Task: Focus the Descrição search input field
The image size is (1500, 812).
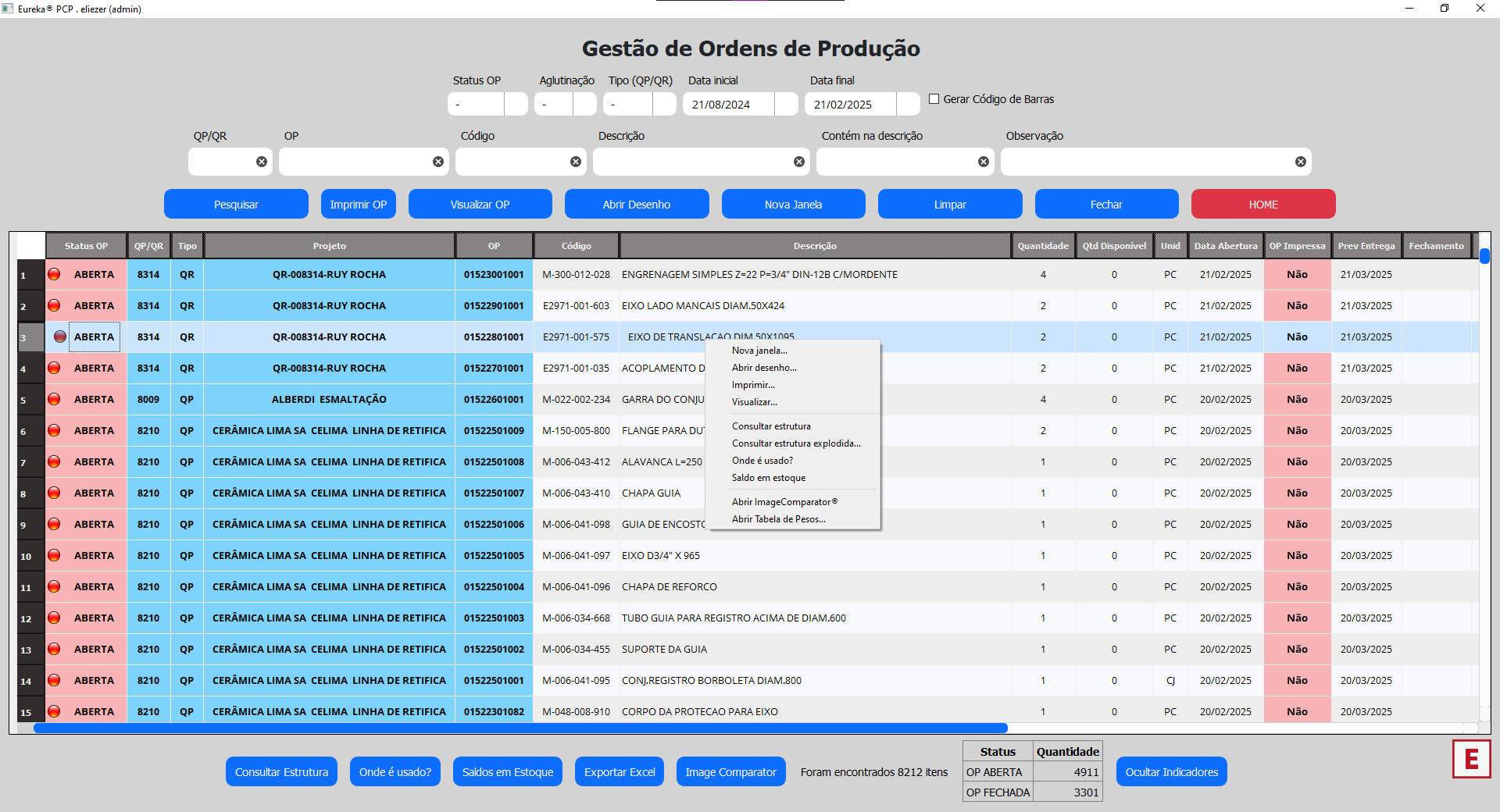Action: click(x=702, y=162)
